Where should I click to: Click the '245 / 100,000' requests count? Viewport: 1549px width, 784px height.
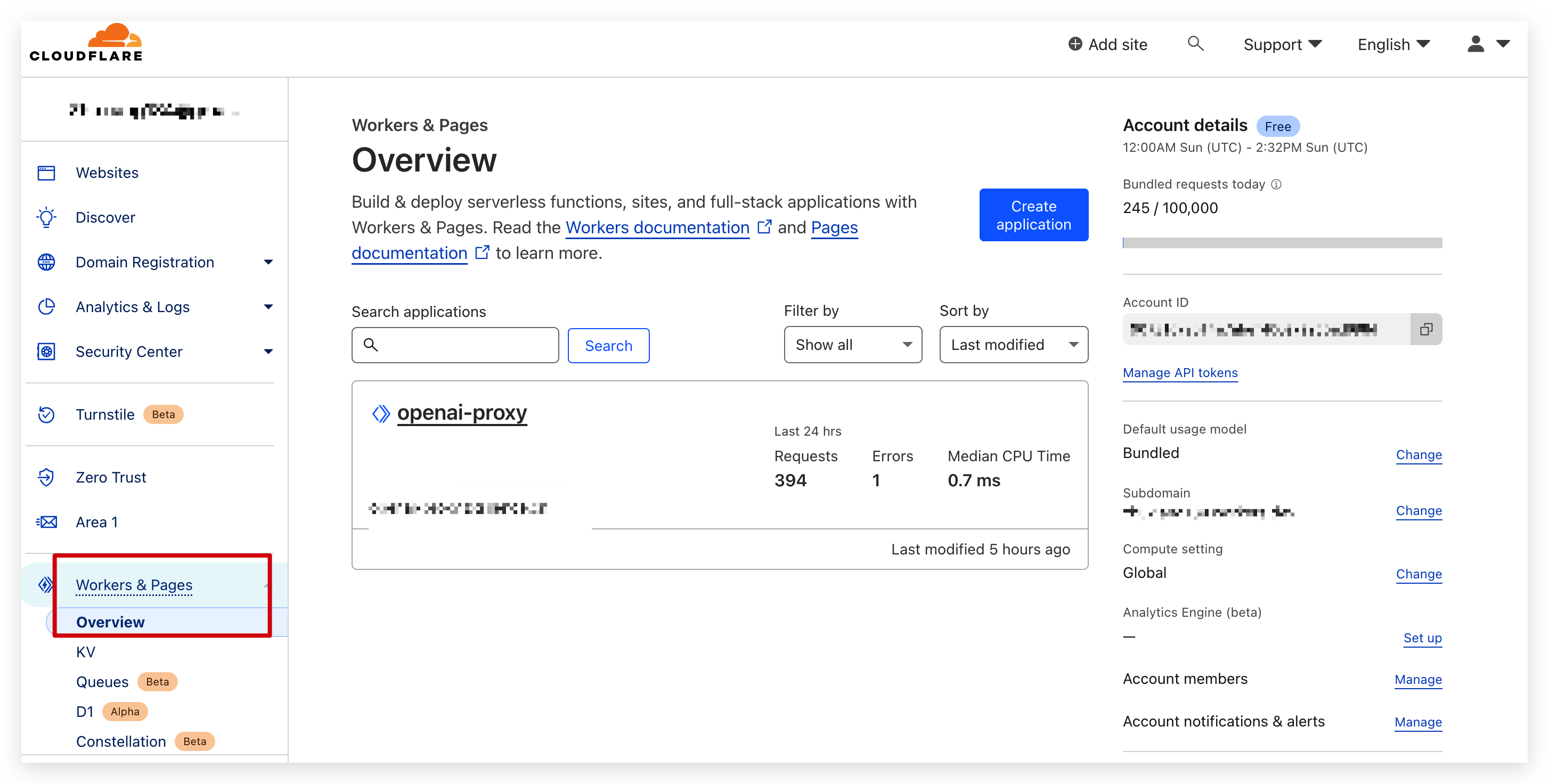coord(1170,208)
